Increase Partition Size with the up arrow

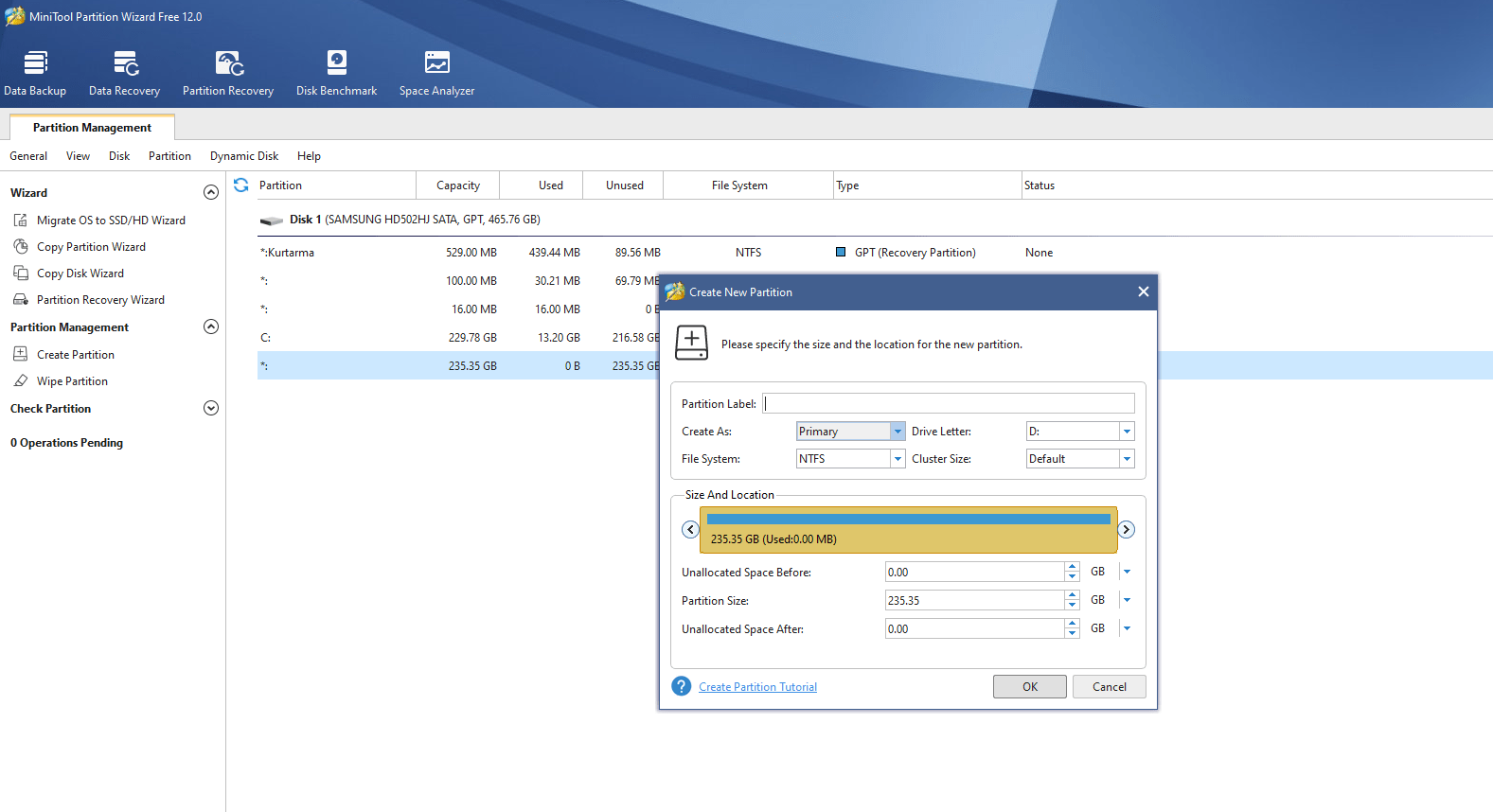point(1072,595)
